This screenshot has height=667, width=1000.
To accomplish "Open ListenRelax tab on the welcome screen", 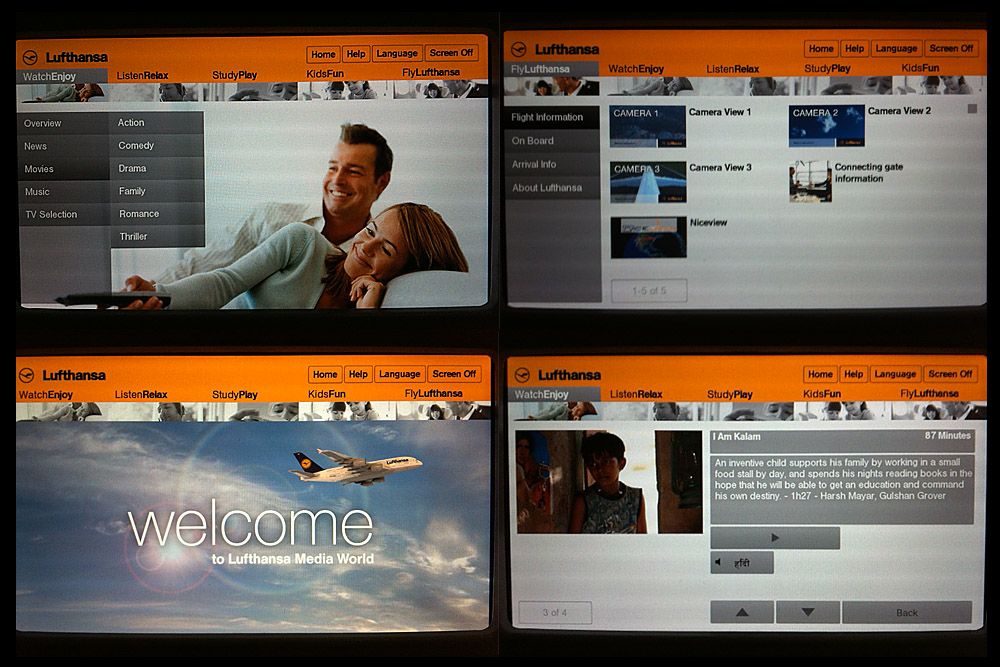I will click(141, 395).
